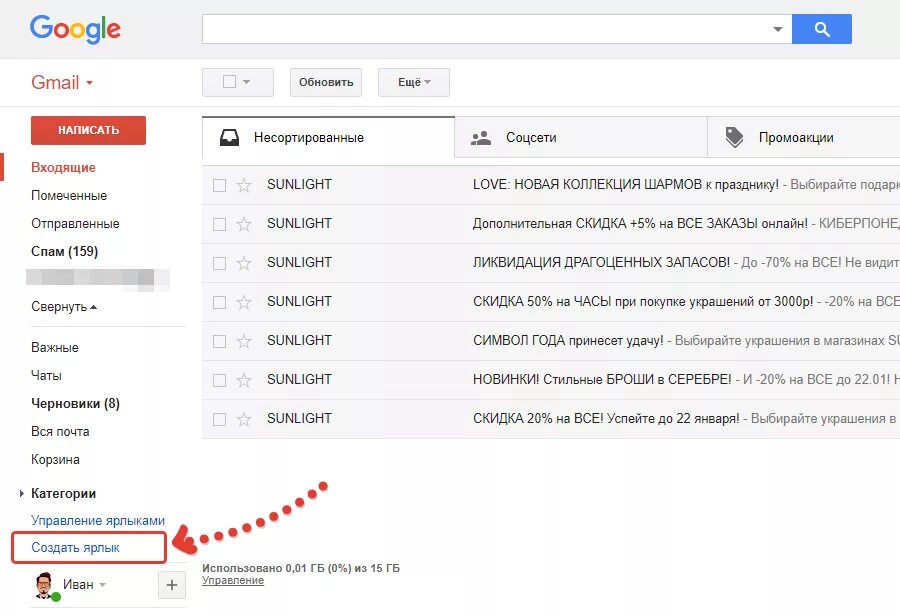Open the Черновики (8) folder

click(75, 404)
